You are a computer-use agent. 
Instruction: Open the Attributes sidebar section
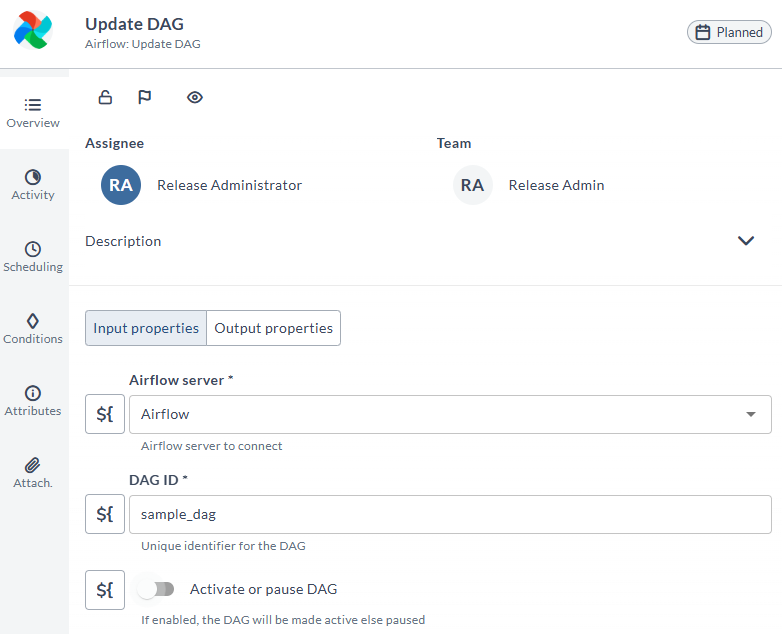(x=33, y=401)
